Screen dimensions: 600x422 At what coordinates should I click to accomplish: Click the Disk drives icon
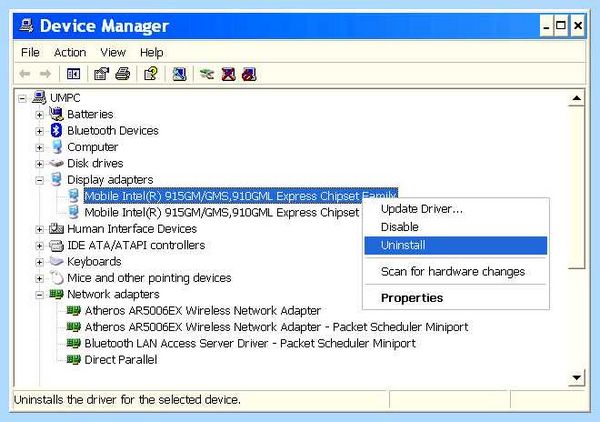56,163
